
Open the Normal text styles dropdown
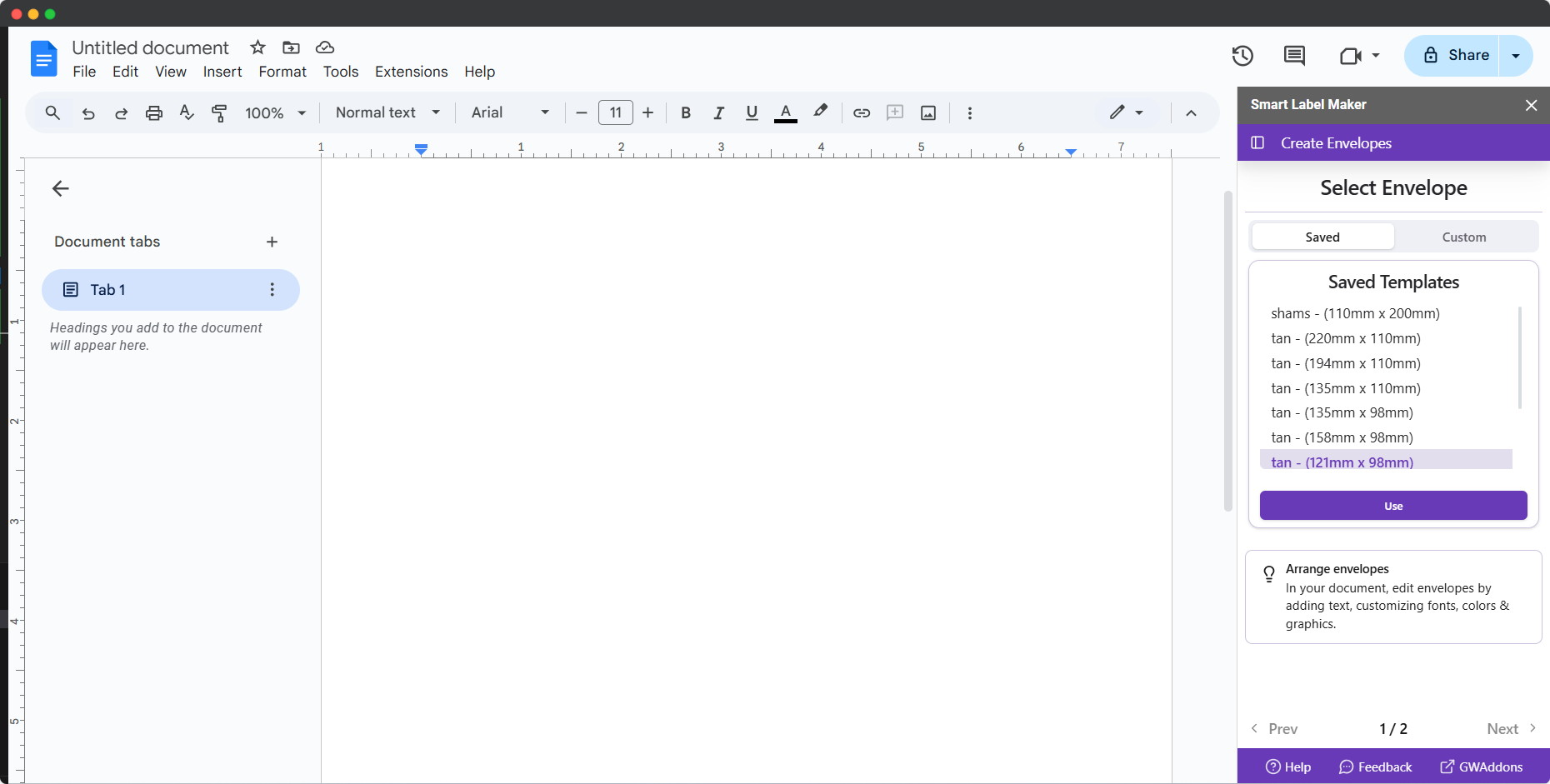387,112
